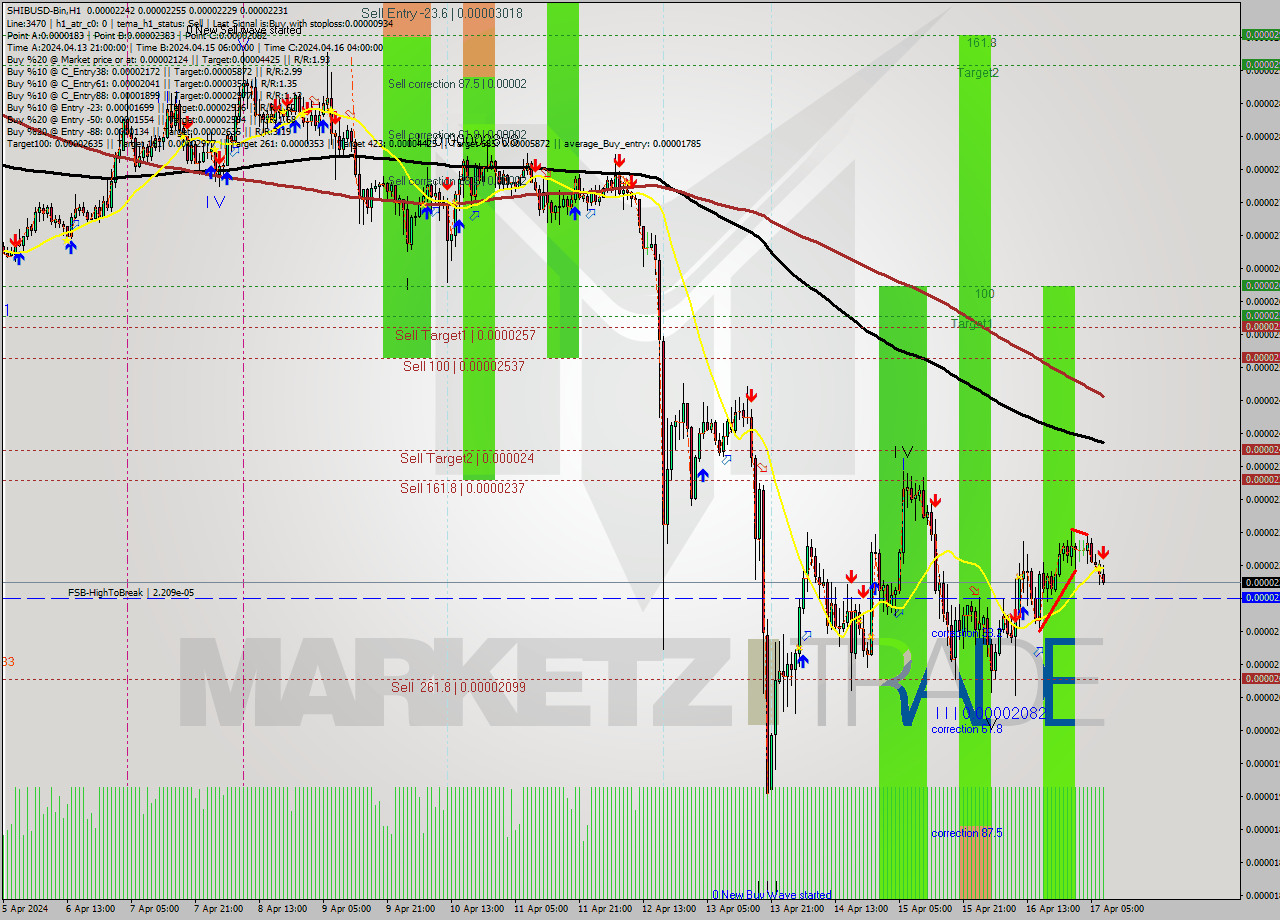Click the '13 Apr 05:00' time label
The width and height of the screenshot is (1280, 920).
[x=732, y=909]
